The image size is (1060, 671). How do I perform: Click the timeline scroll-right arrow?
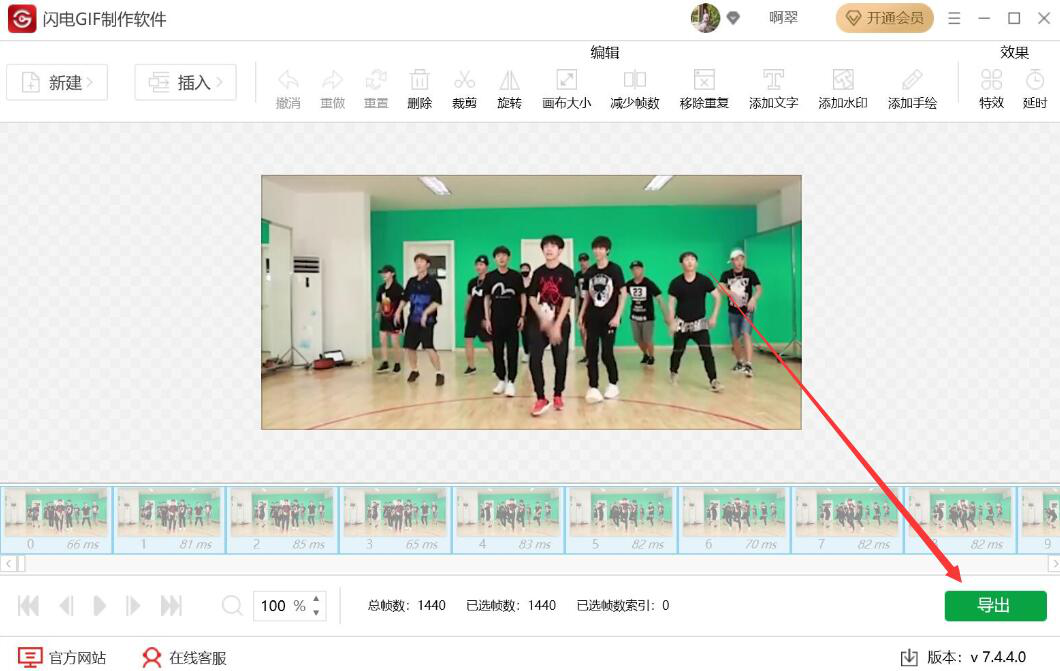pyautogui.click(x=1053, y=563)
